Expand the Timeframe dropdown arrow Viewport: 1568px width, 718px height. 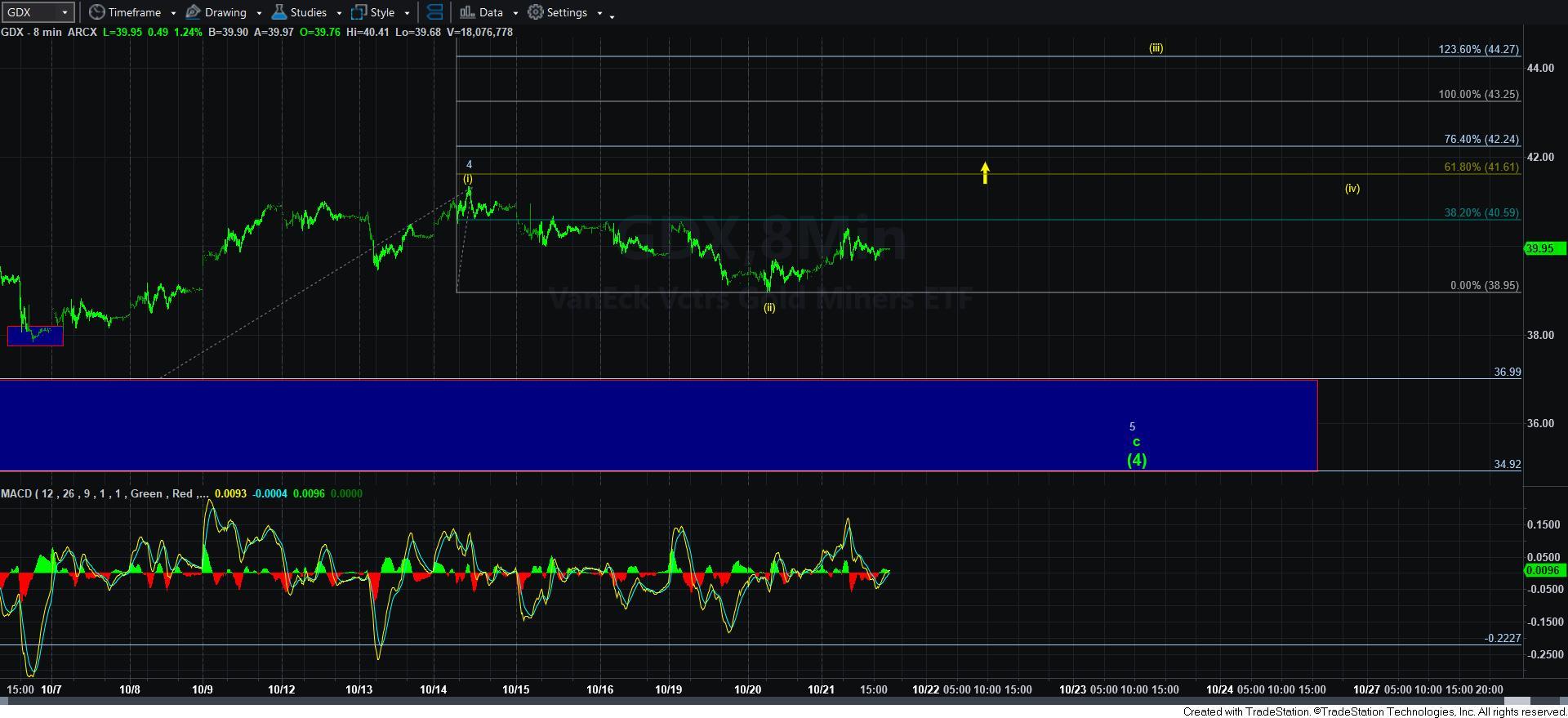coord(173,13)
